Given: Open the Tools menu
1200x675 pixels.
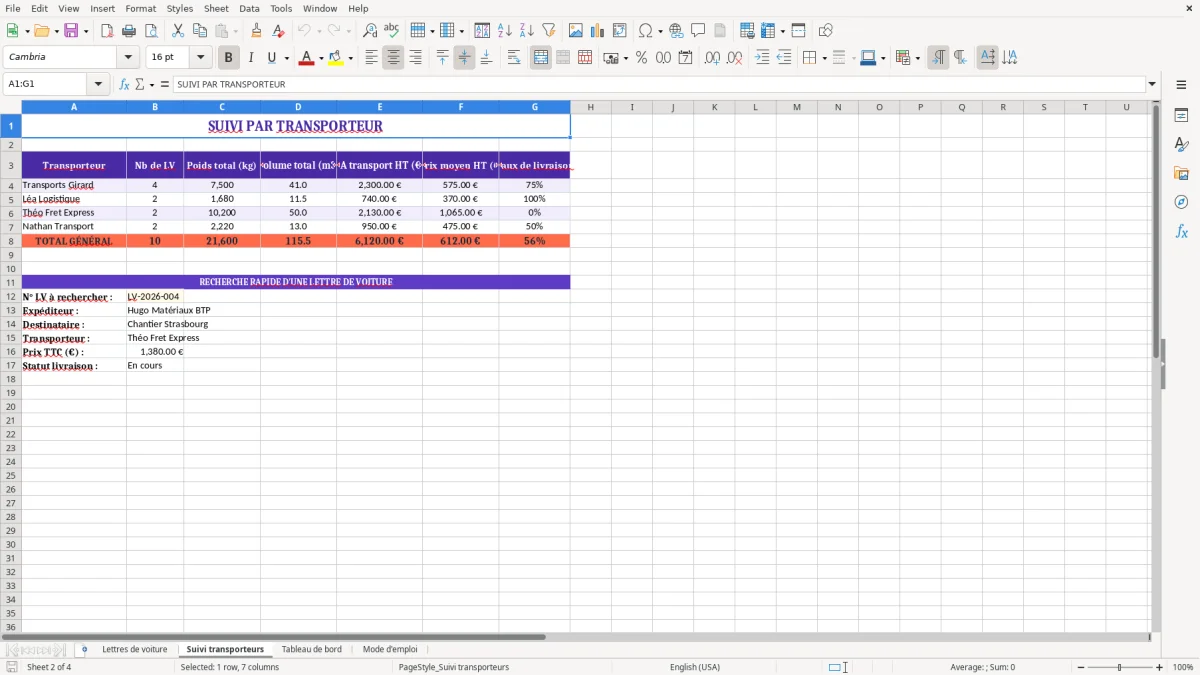Looking at the screenshot, I should (281, 8).
